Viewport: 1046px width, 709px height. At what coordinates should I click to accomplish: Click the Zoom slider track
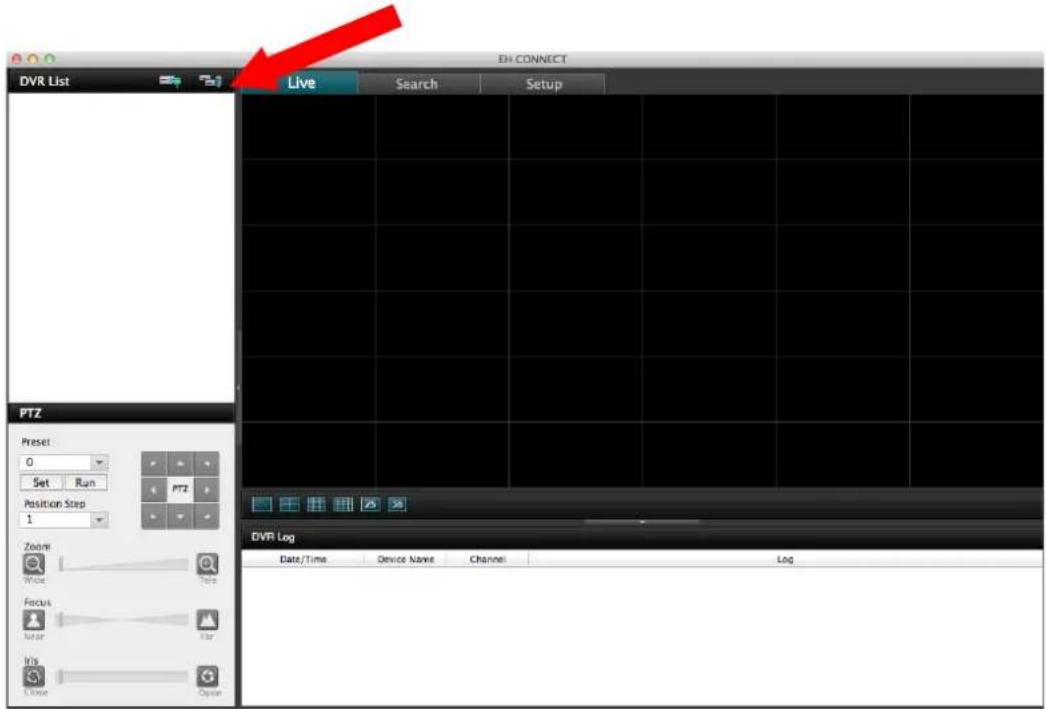[x=124, y=565]
